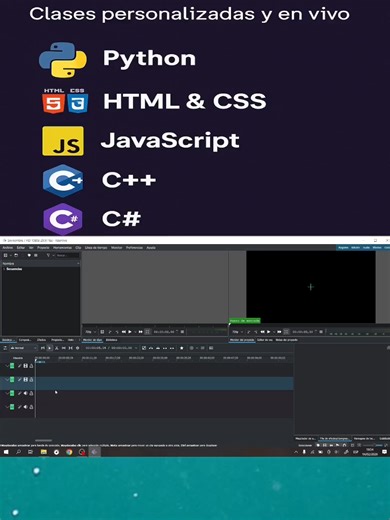Collapse the bottom audio track
390x520 pixels.
[7, 407]
